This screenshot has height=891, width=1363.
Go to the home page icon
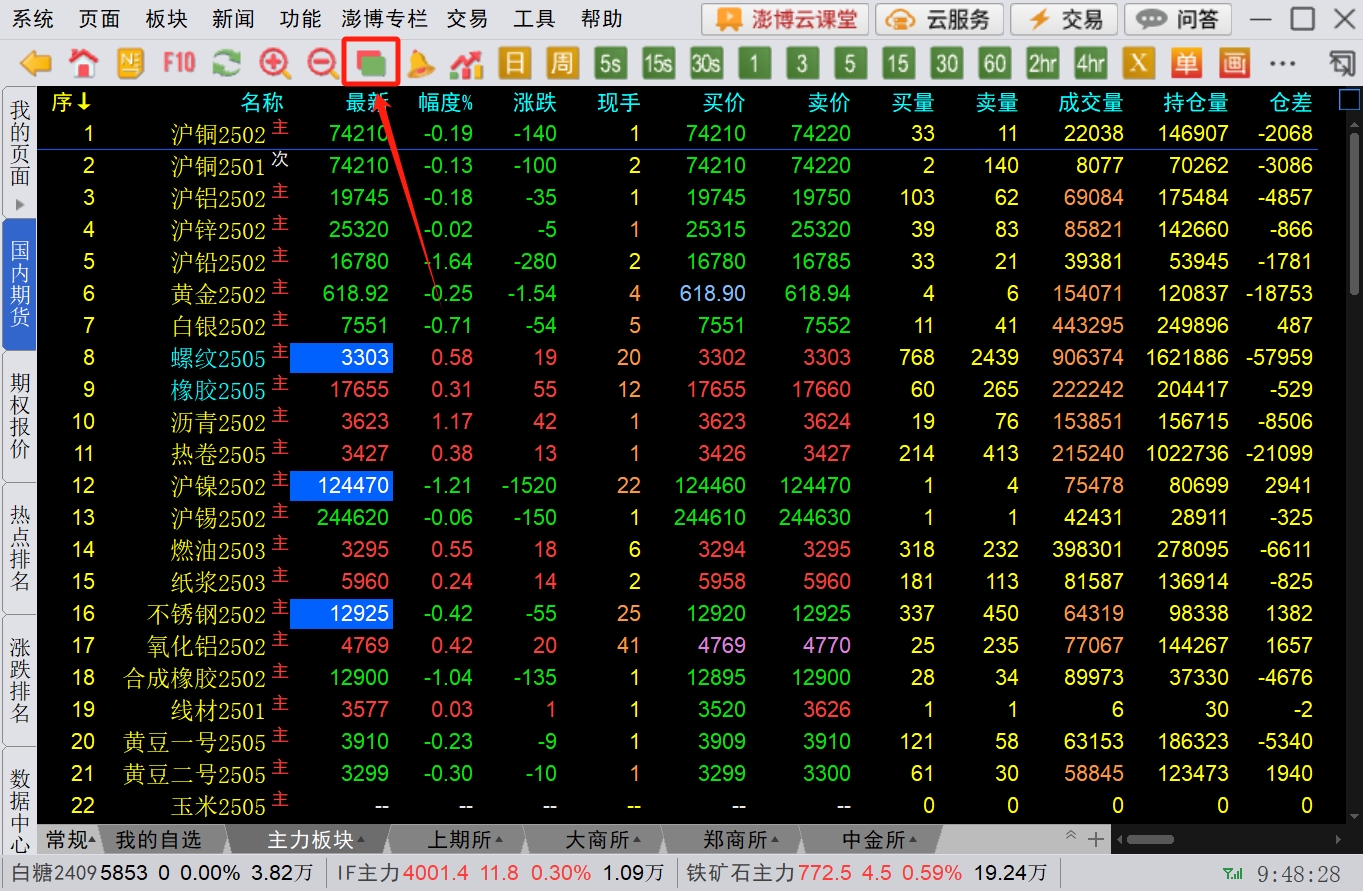[83, 64]
